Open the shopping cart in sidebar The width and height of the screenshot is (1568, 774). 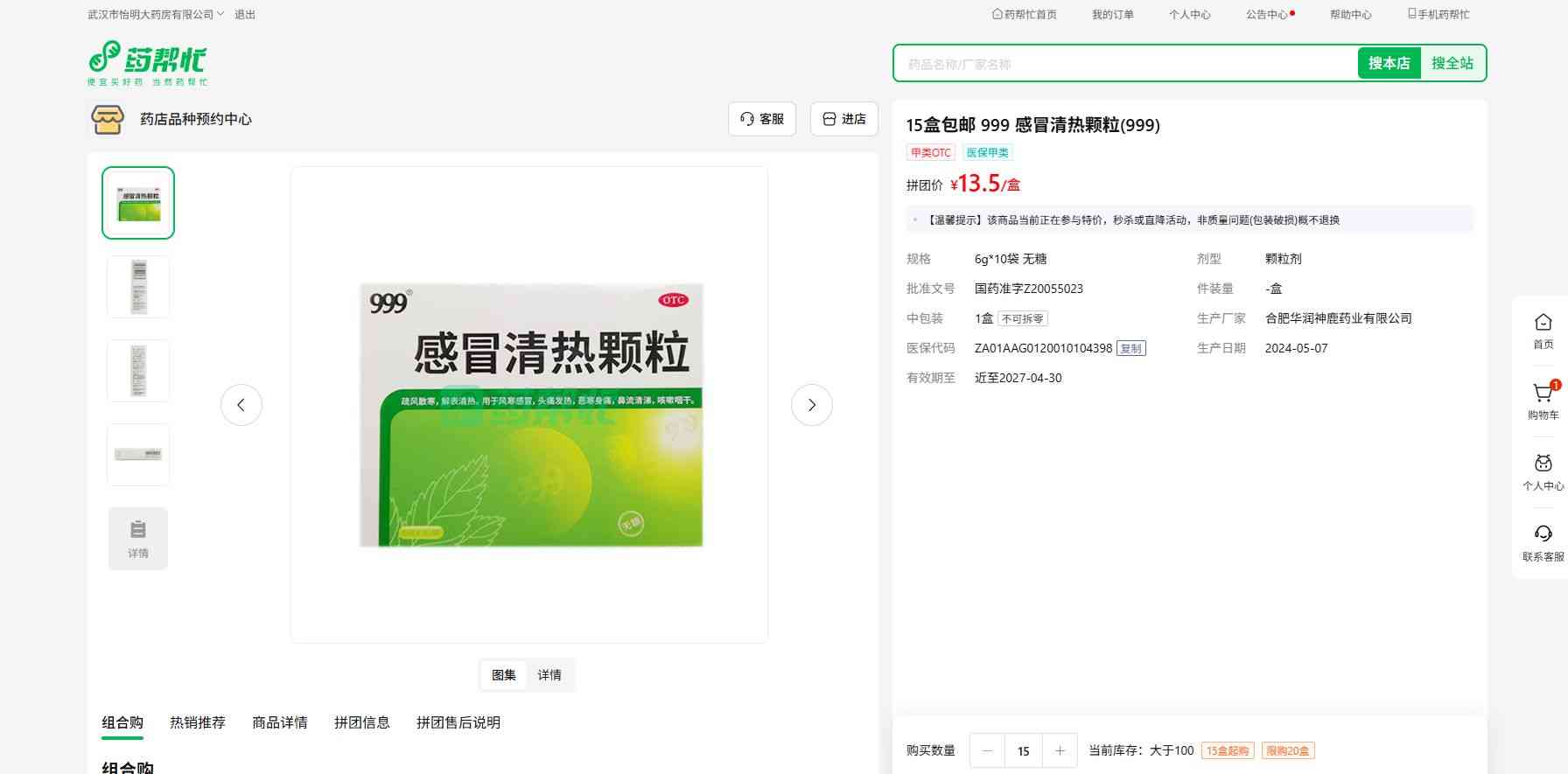tap(1543, 400)
